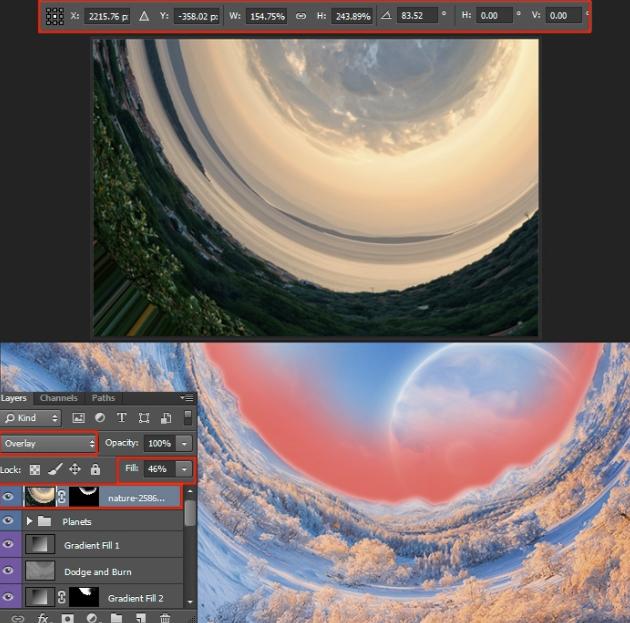
Task: Filter for pixel layers icon
Action: [78, 418]
